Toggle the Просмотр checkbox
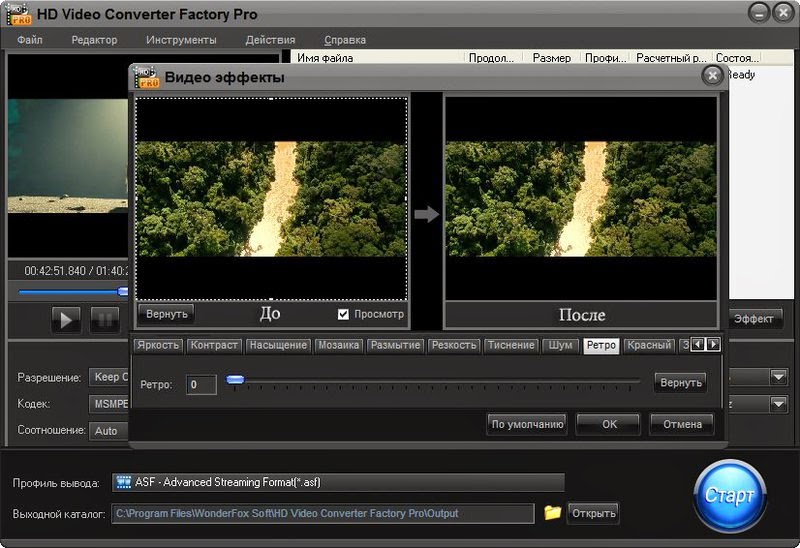800x548 pixels. coord(343,314)
